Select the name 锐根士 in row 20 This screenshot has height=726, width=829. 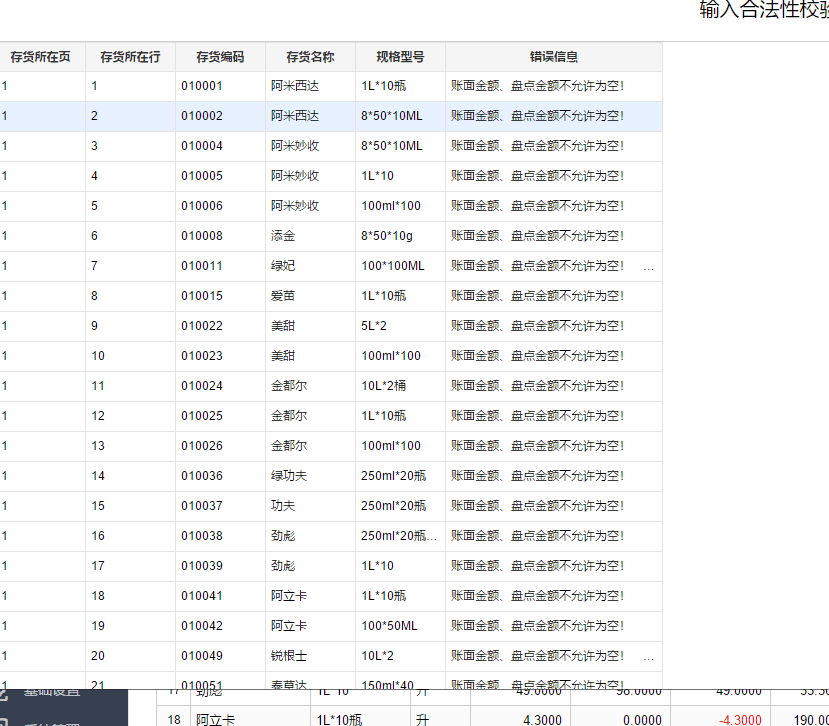[289, 656]
